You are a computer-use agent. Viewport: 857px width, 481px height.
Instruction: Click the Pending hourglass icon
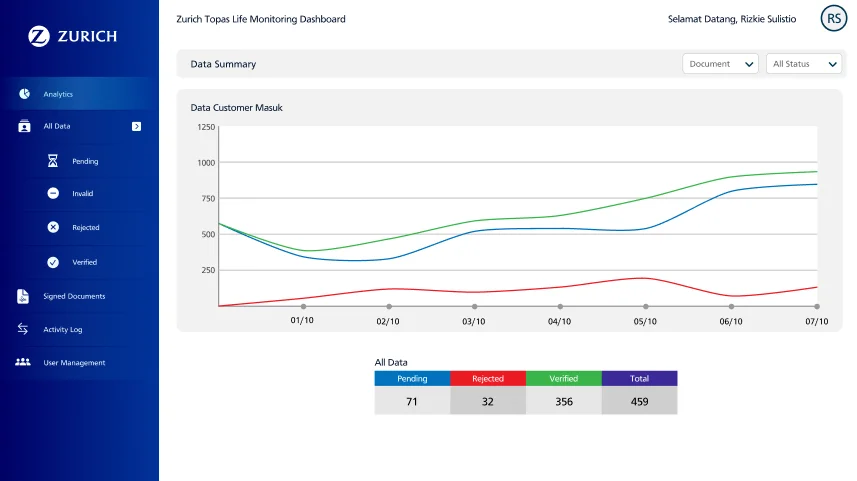click(52, 161)
